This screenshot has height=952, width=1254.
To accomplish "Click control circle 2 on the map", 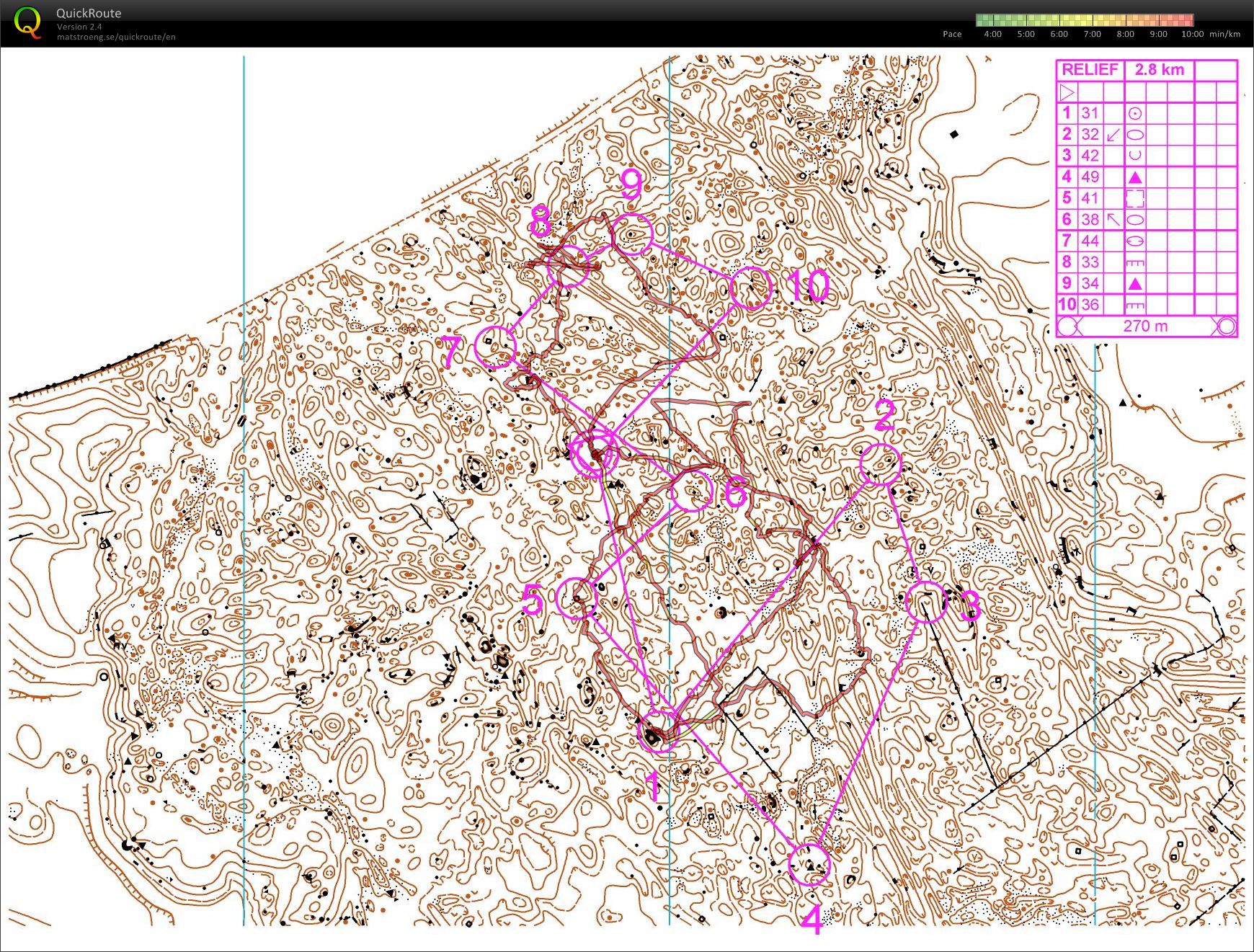I will point(880,465).
